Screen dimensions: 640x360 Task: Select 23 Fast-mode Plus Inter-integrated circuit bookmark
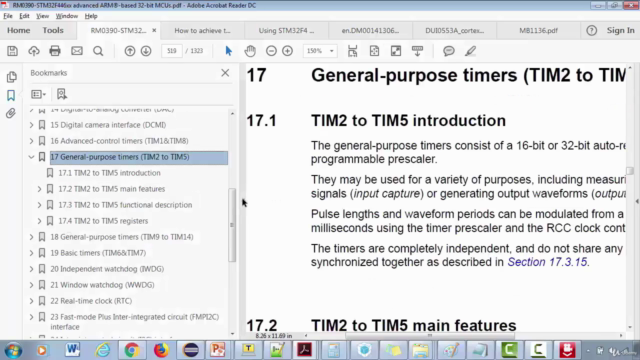[134, 322]
